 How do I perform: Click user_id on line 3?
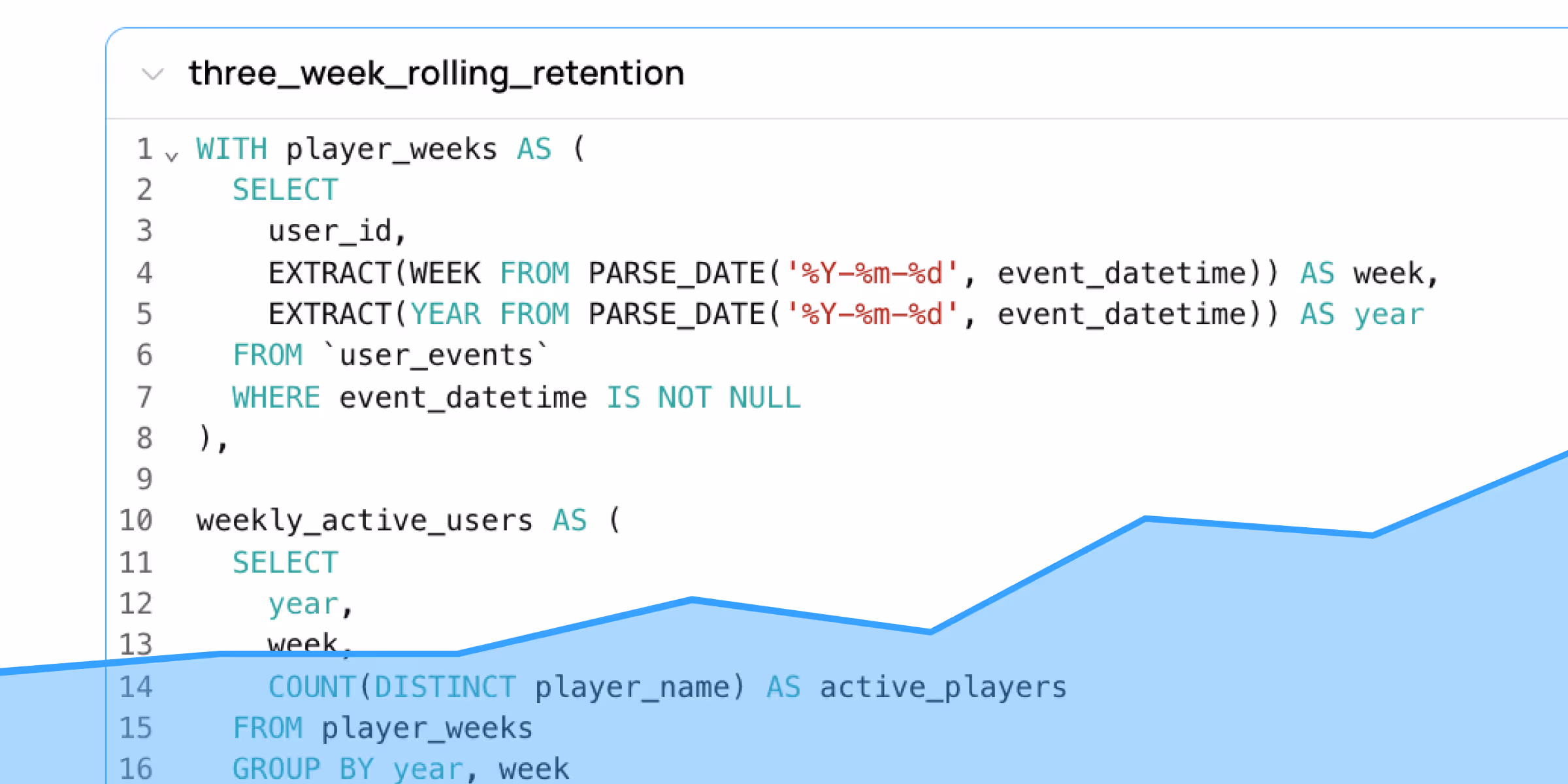coord(330,231)
